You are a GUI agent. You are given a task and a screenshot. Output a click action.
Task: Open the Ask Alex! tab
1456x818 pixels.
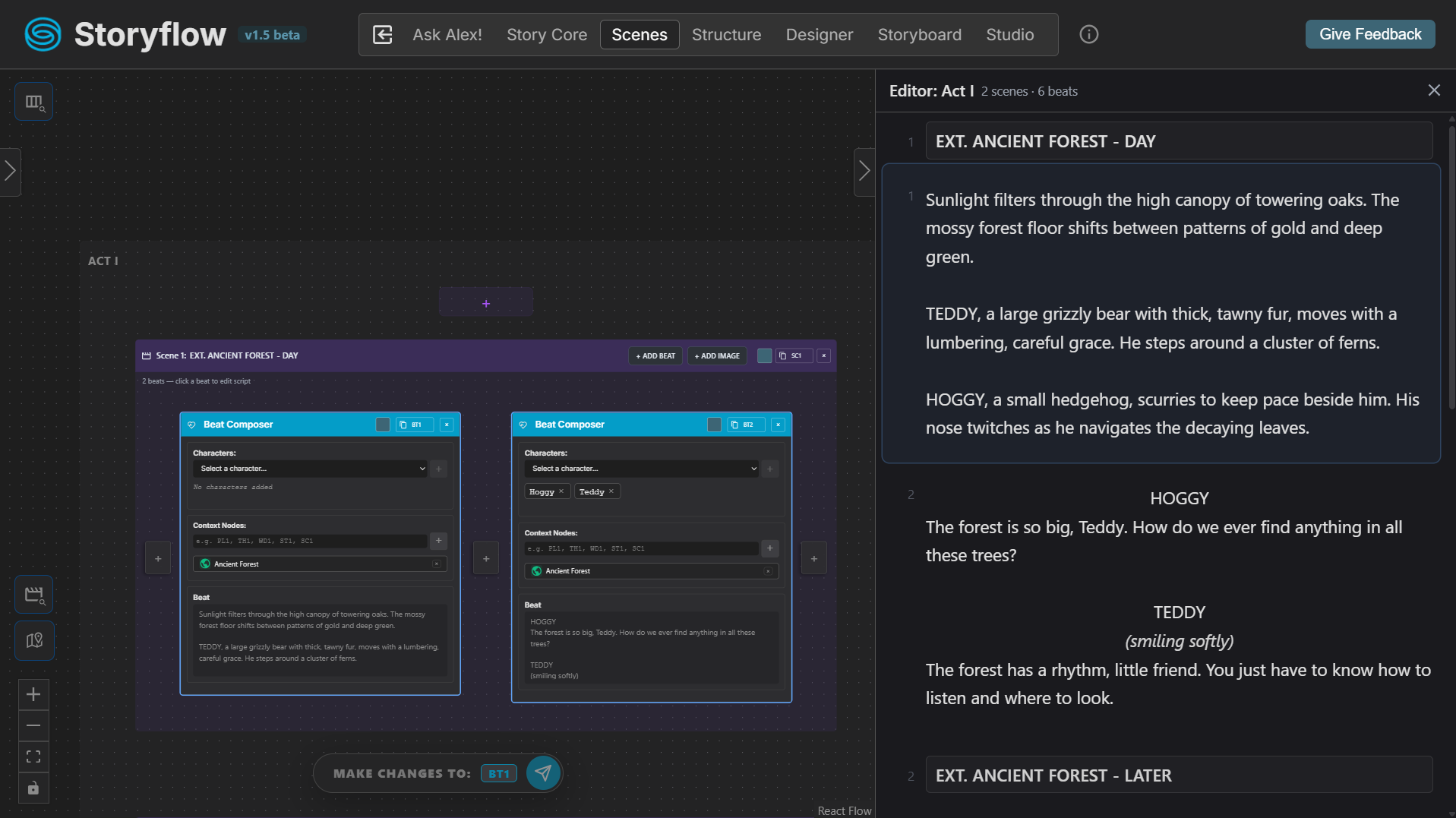click(x=447, y=35)
